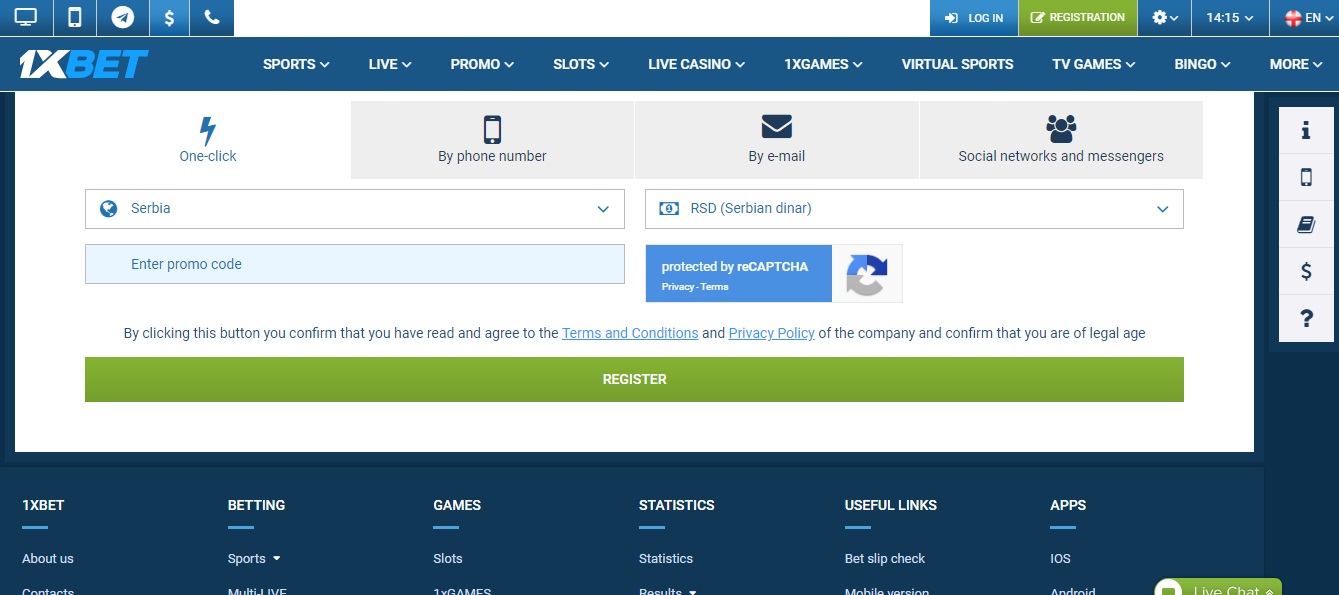
Task: Open the desktop app monitor icon
Action: (x=26, y=18)
